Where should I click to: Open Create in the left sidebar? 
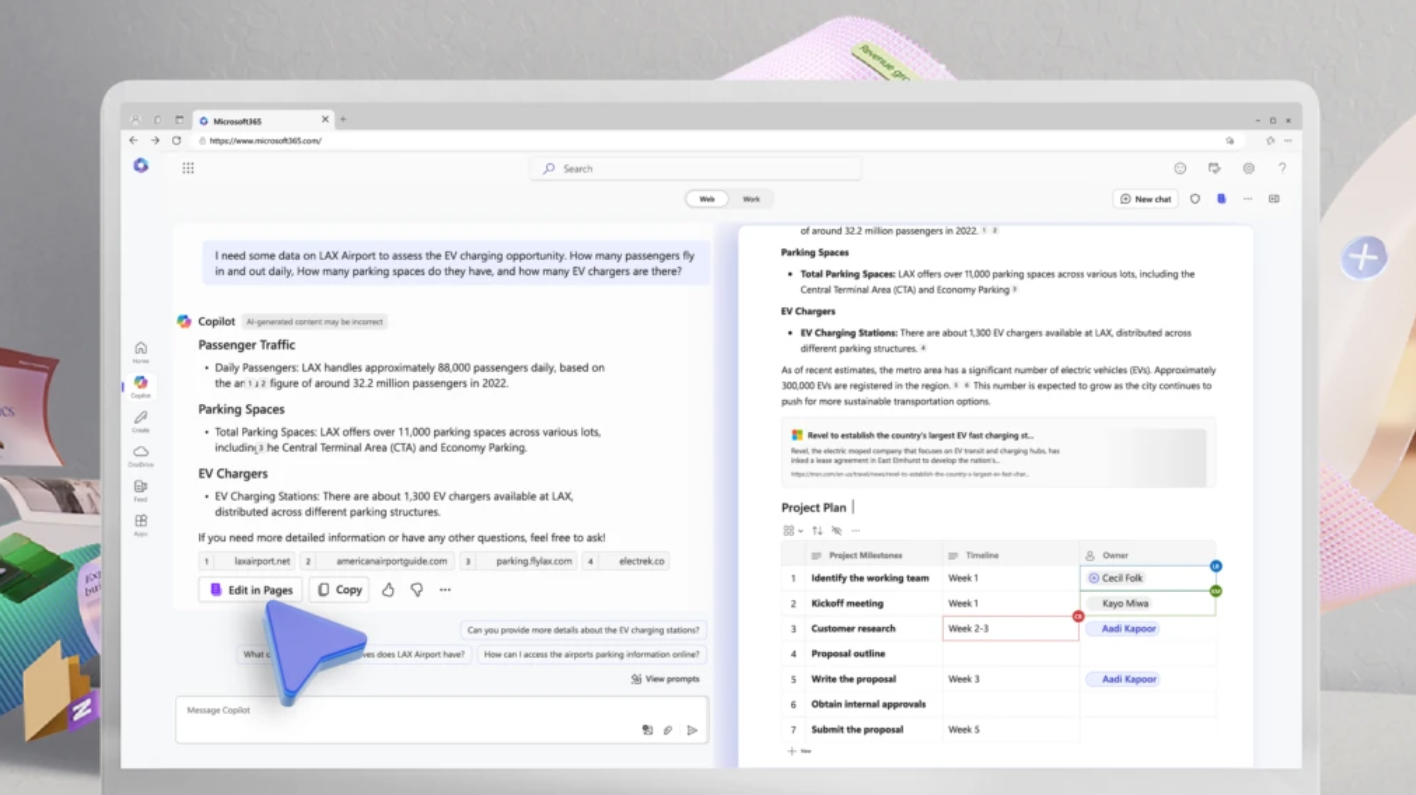[x=141, y=421]
